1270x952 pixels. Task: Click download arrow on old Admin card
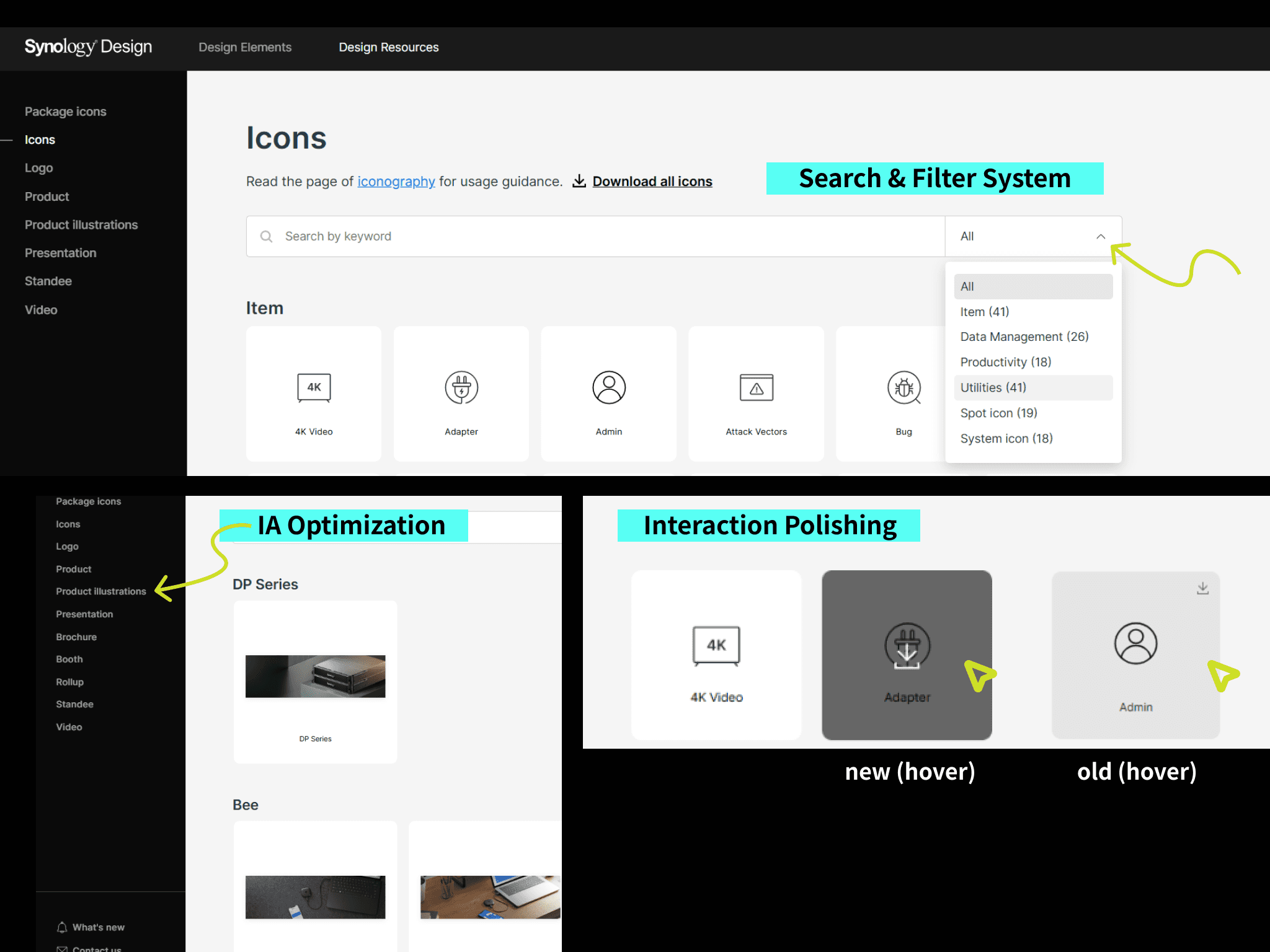pos(1202,588)
